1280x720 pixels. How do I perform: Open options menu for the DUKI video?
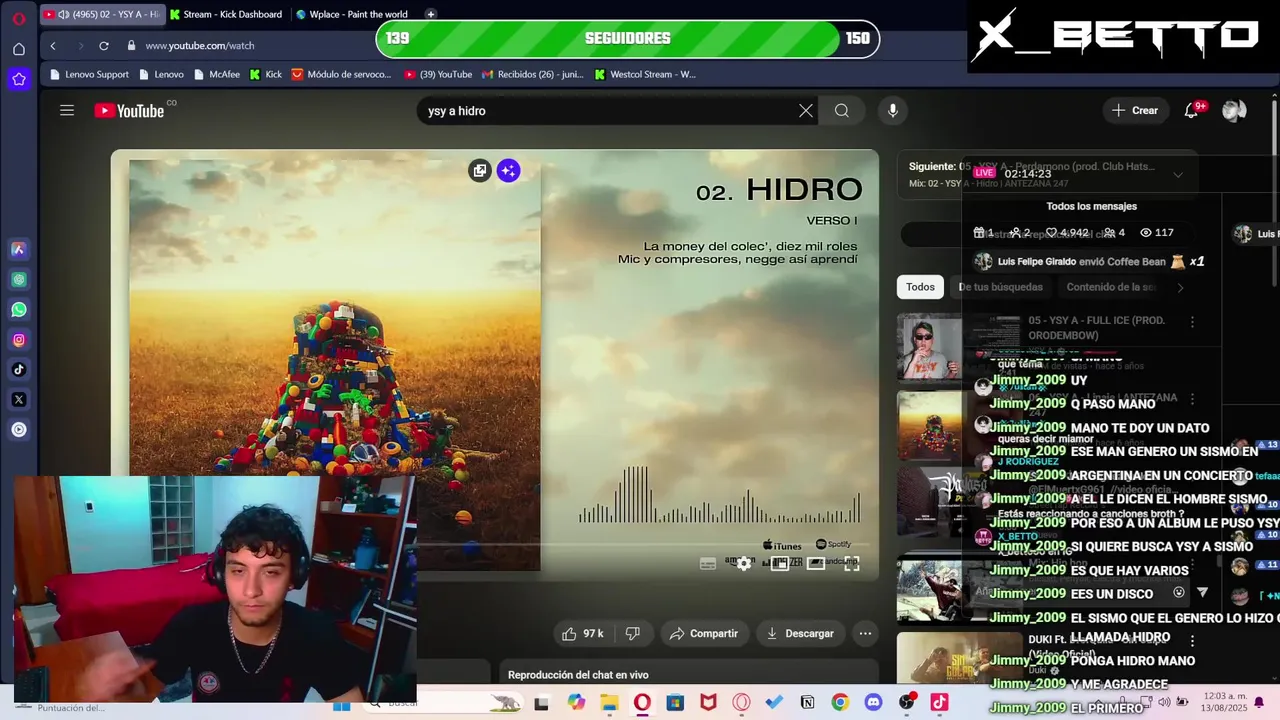point(1192,640)
